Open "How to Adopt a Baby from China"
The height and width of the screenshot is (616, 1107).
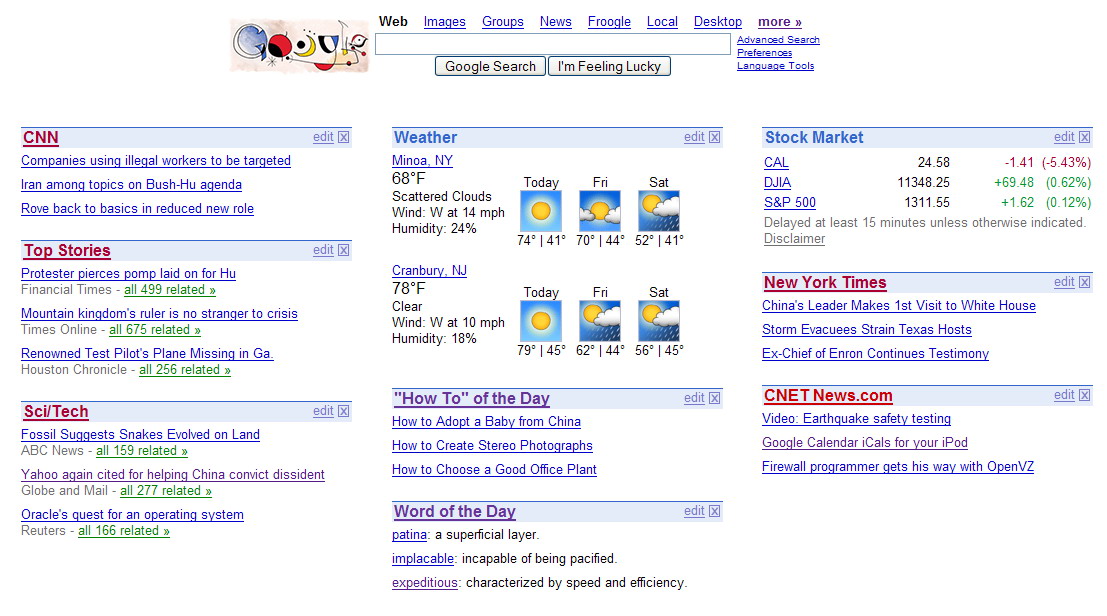(486, 422)
